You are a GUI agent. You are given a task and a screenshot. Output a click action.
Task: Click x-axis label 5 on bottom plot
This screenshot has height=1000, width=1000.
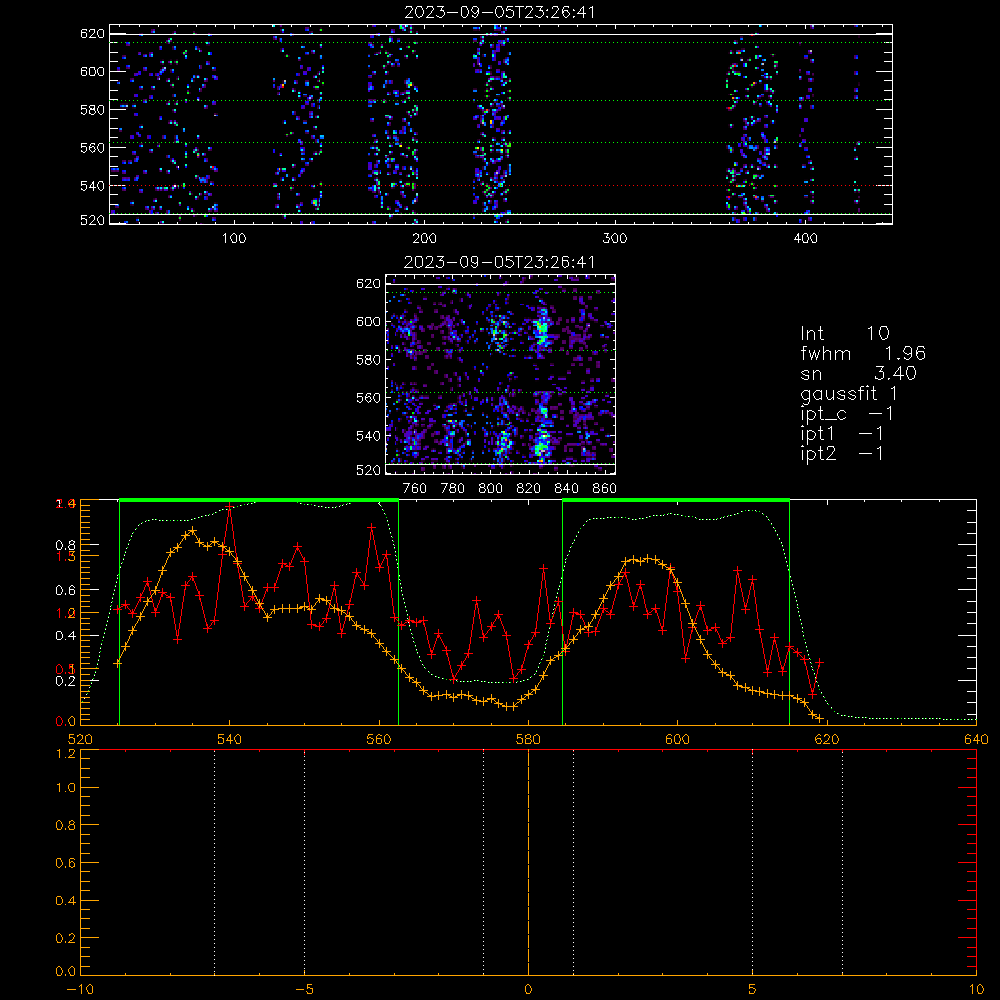click(753, 990)
